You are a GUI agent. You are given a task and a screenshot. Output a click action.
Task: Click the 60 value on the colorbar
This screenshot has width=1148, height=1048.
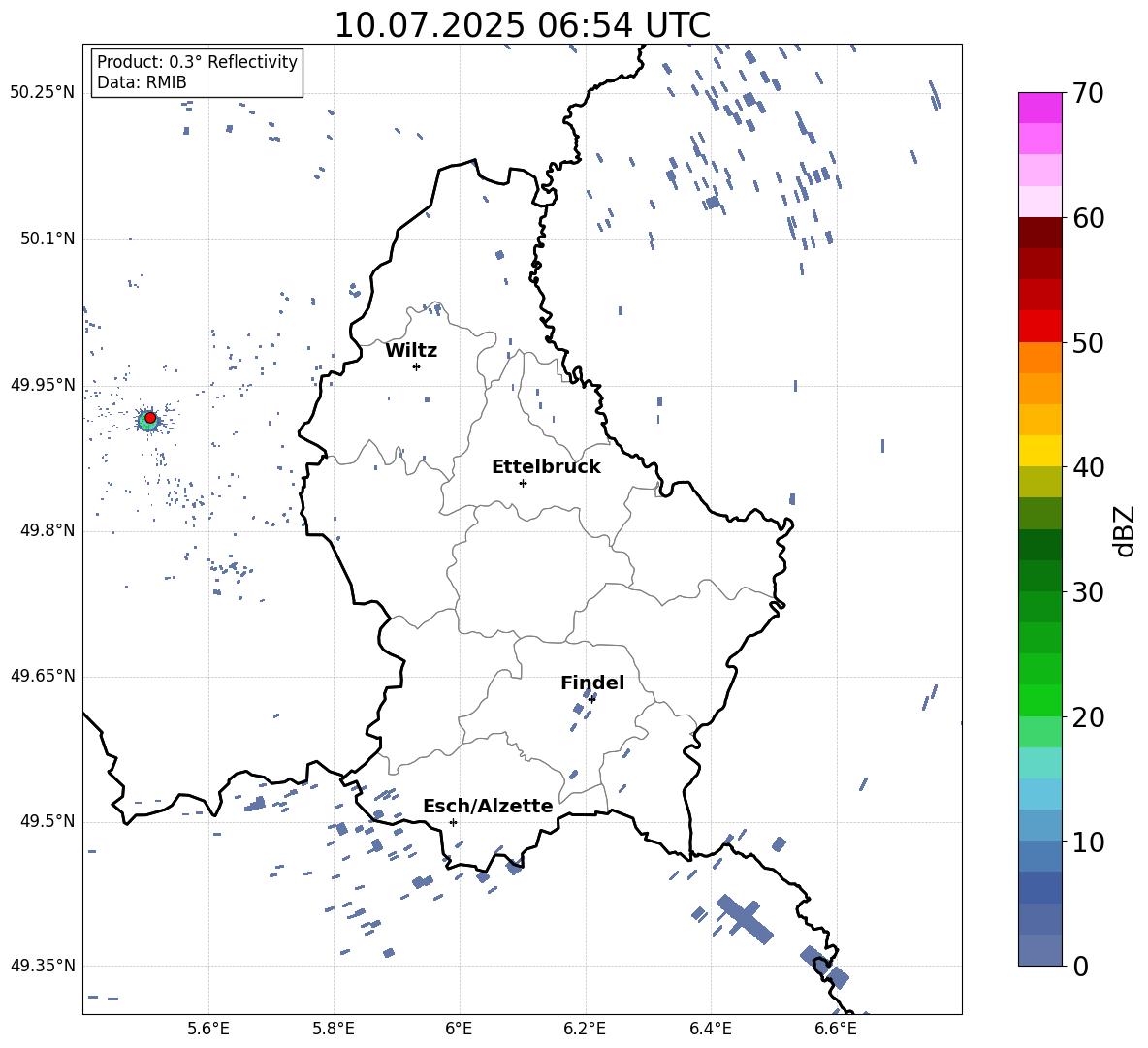pyautogui.click(x=1088, y=218)
